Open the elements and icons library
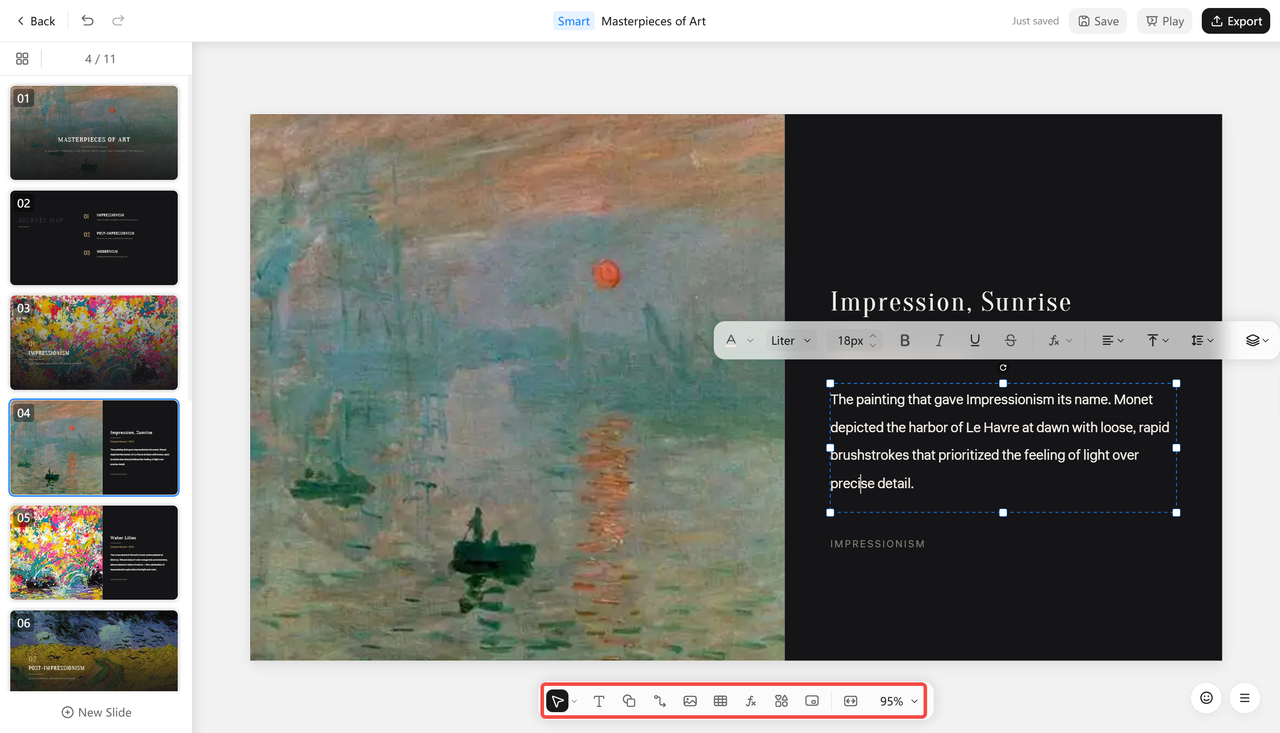Viewport: 1280px width, 733px height. 781,701
